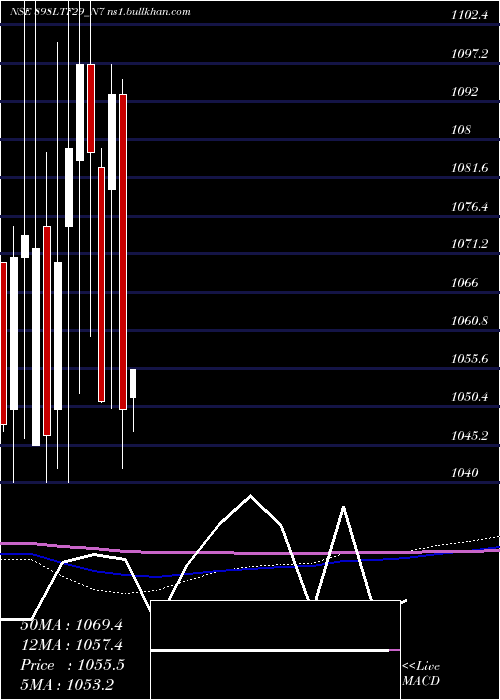Click the 1040 price axis label

464,473
